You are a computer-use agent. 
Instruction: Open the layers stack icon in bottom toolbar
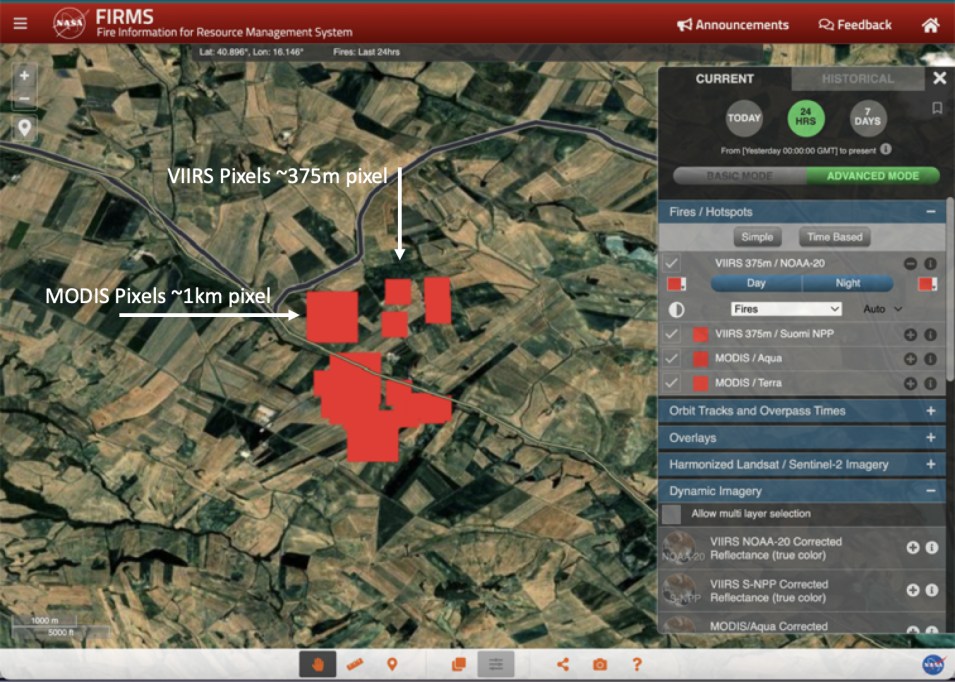(x=459, y=664)
